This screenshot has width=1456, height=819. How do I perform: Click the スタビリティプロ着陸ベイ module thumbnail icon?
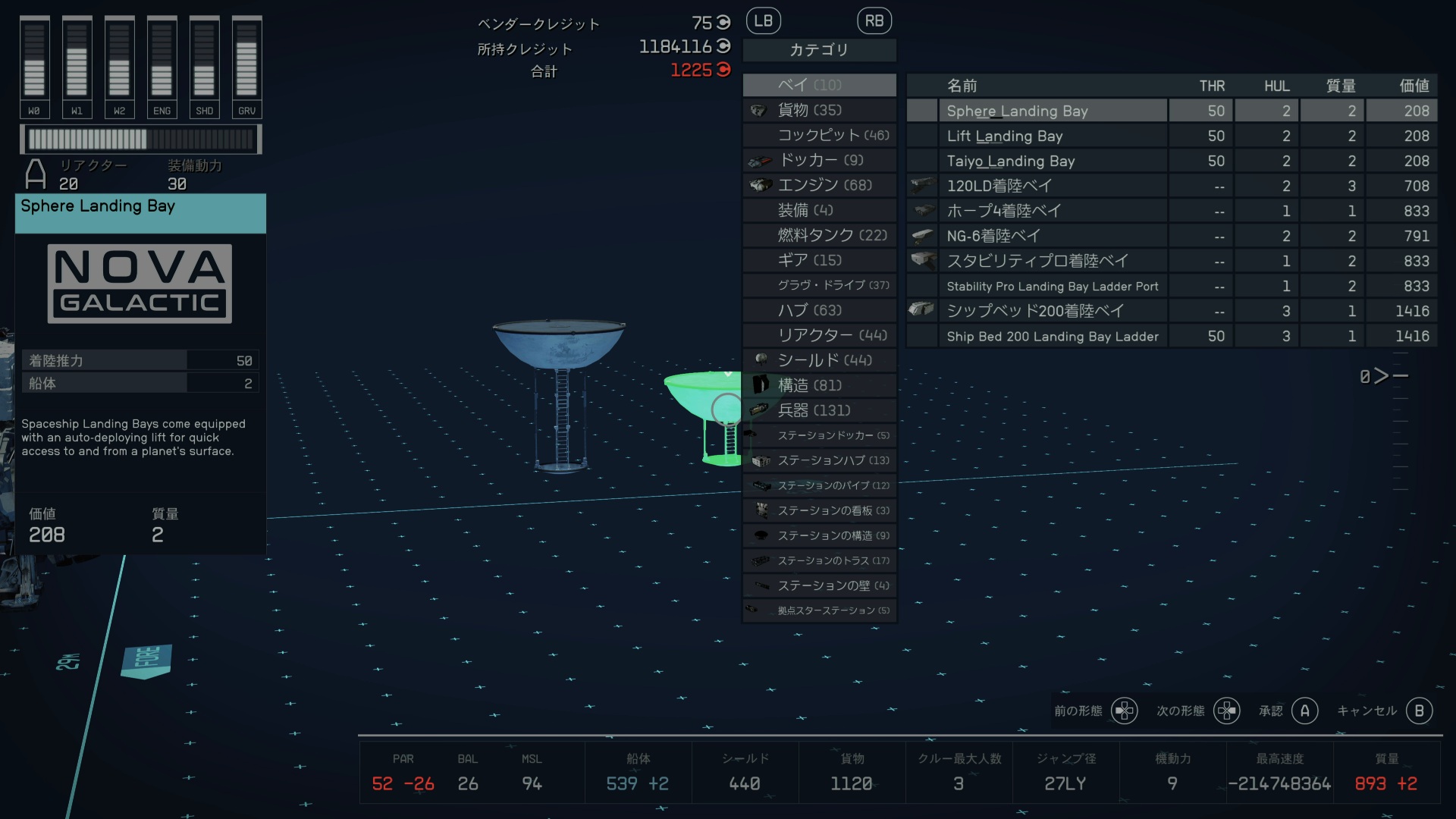coord(923,261)
